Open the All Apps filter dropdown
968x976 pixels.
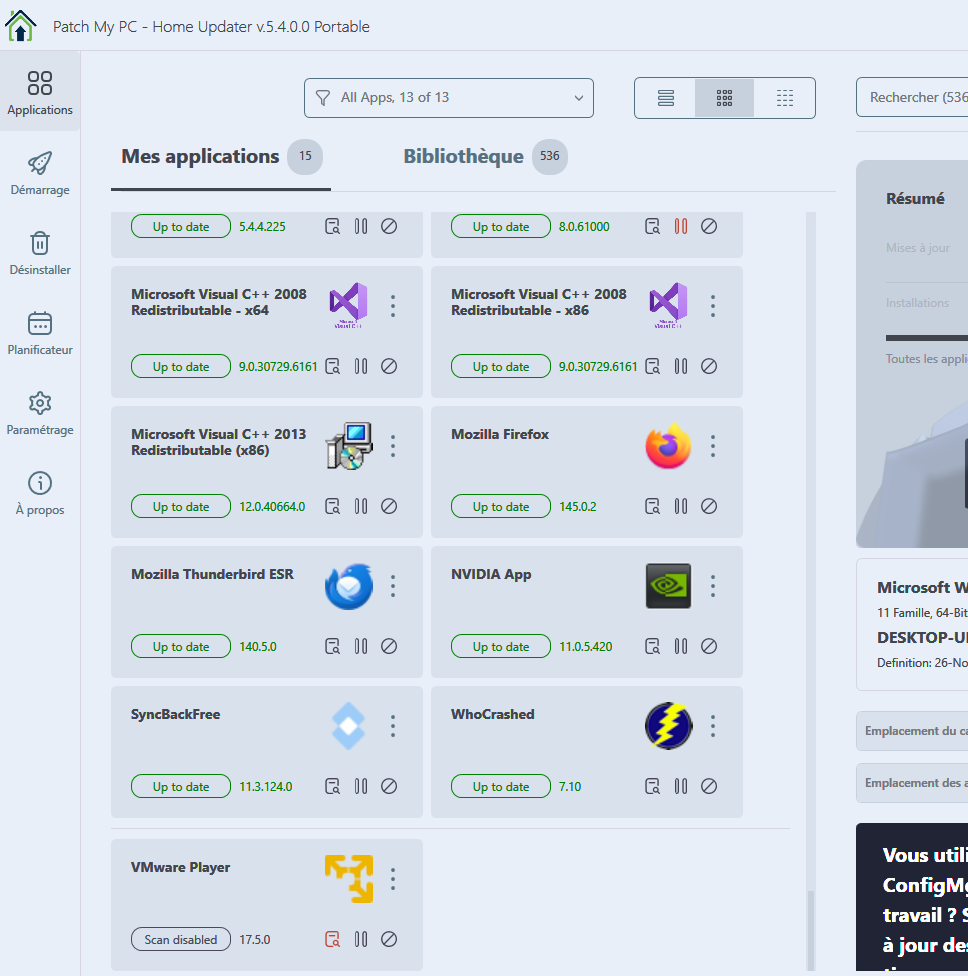point(449,98)
